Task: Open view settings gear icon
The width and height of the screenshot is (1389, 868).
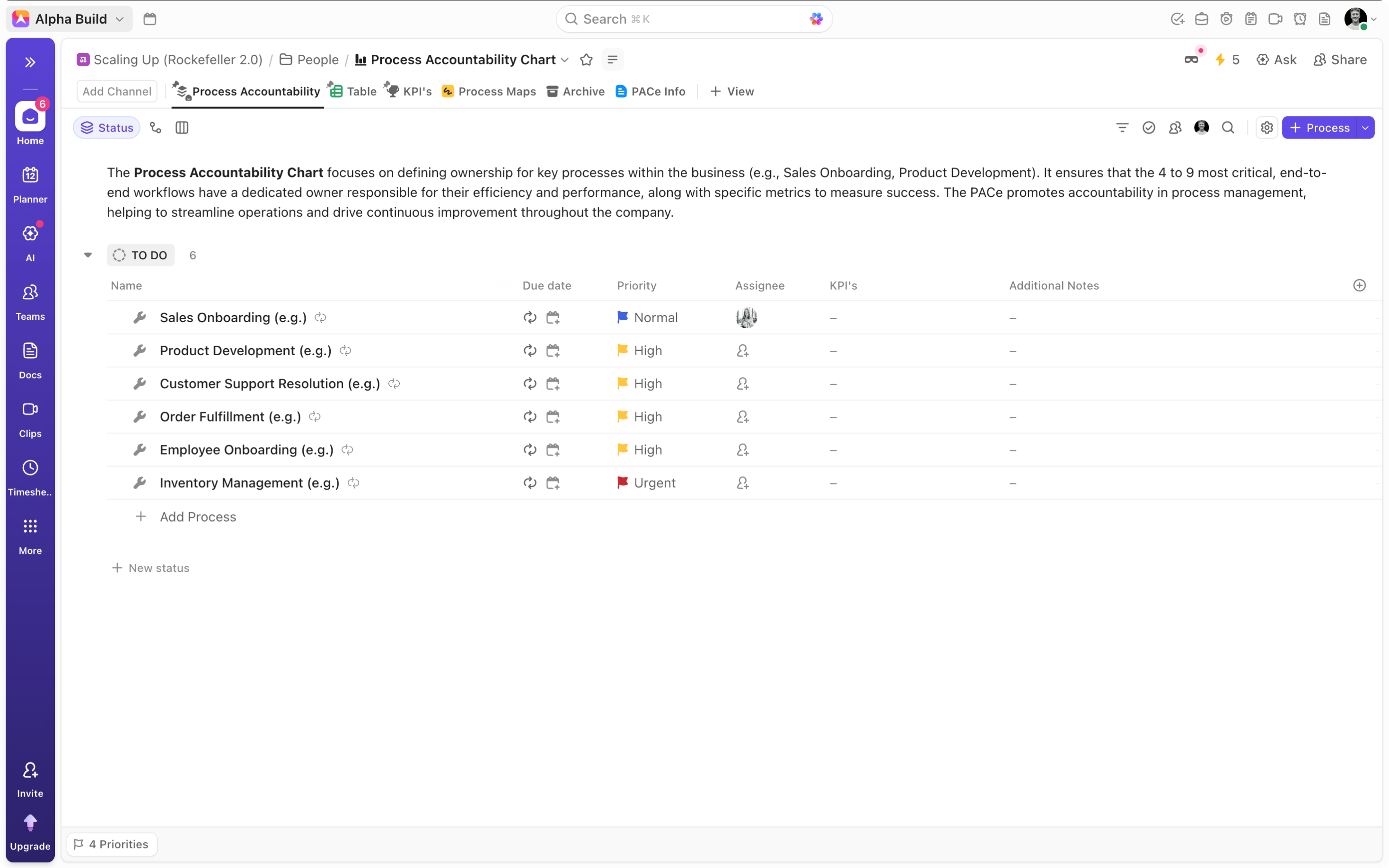Action: point(1267,127)
